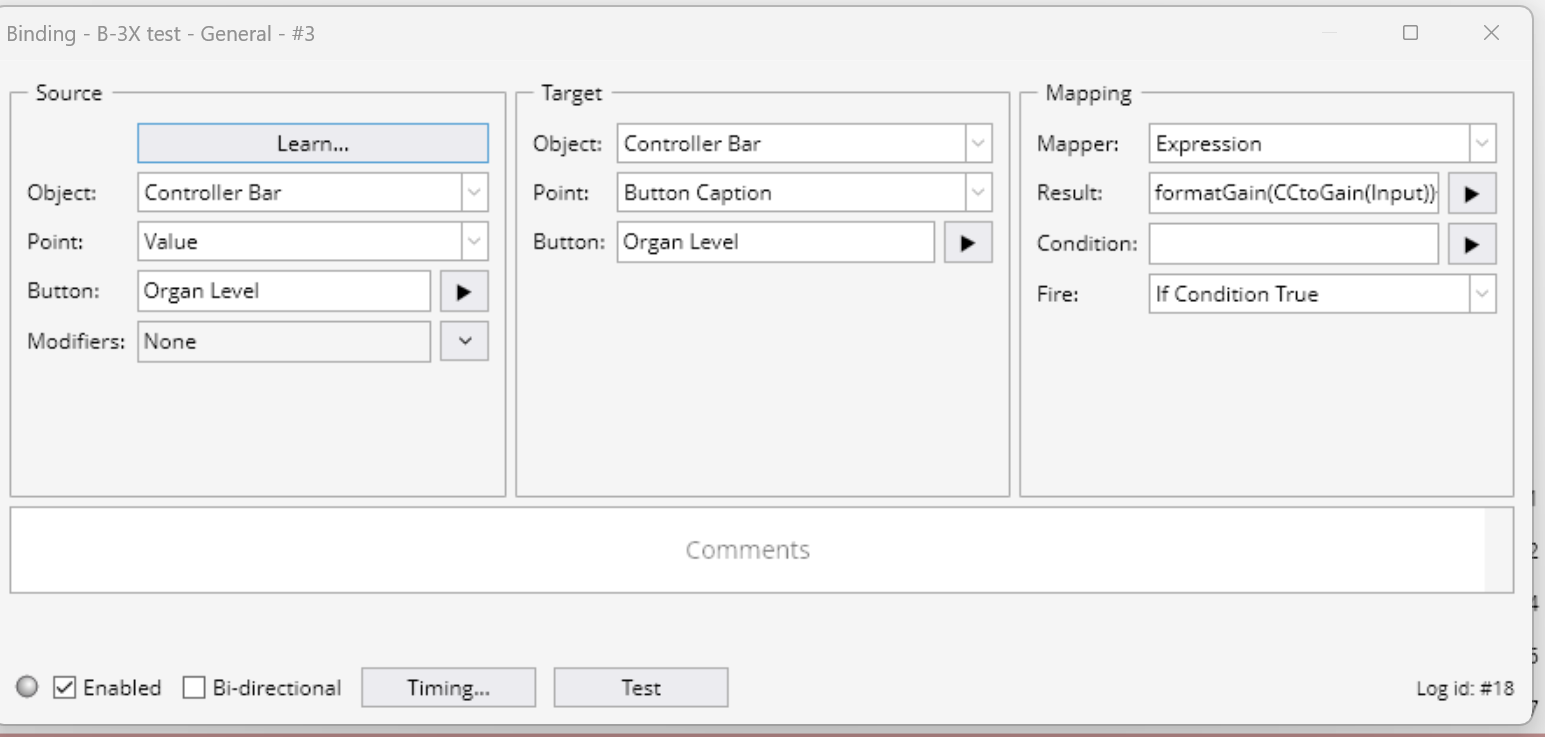Click the Source Button field play arrow
Viewport: 1545px width, 737px height.
tap(463, 292)
